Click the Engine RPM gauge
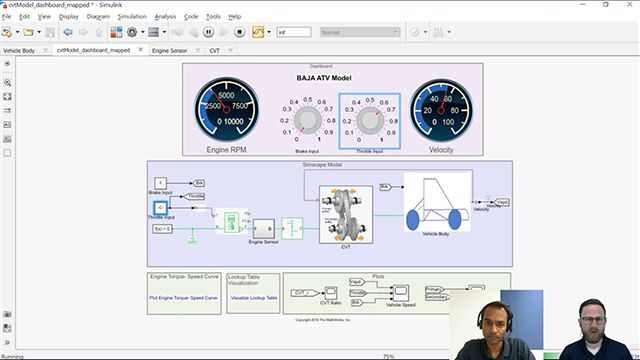This screenshot has width=640, height=360. [227, 109]
